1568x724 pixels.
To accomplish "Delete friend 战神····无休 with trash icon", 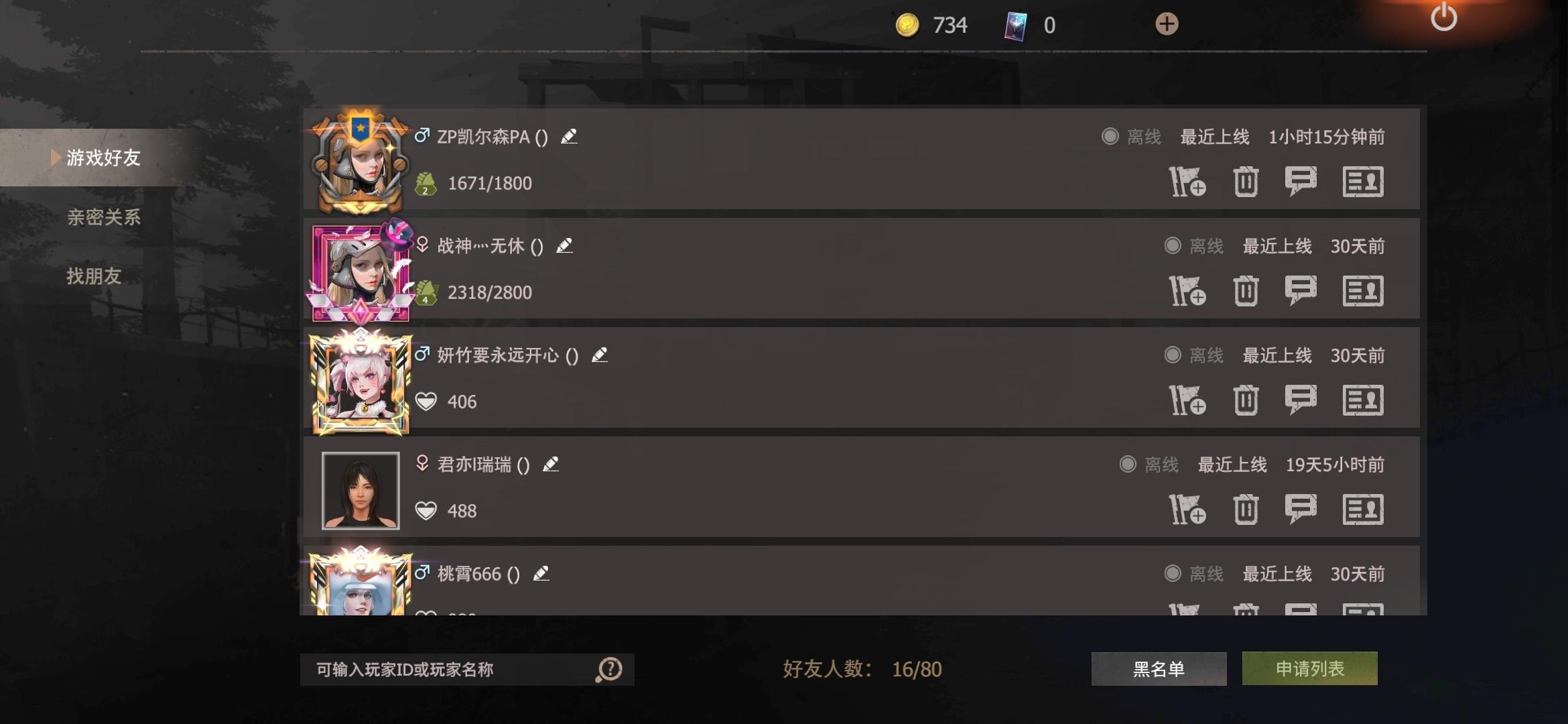I will [x=1246, y=291].
